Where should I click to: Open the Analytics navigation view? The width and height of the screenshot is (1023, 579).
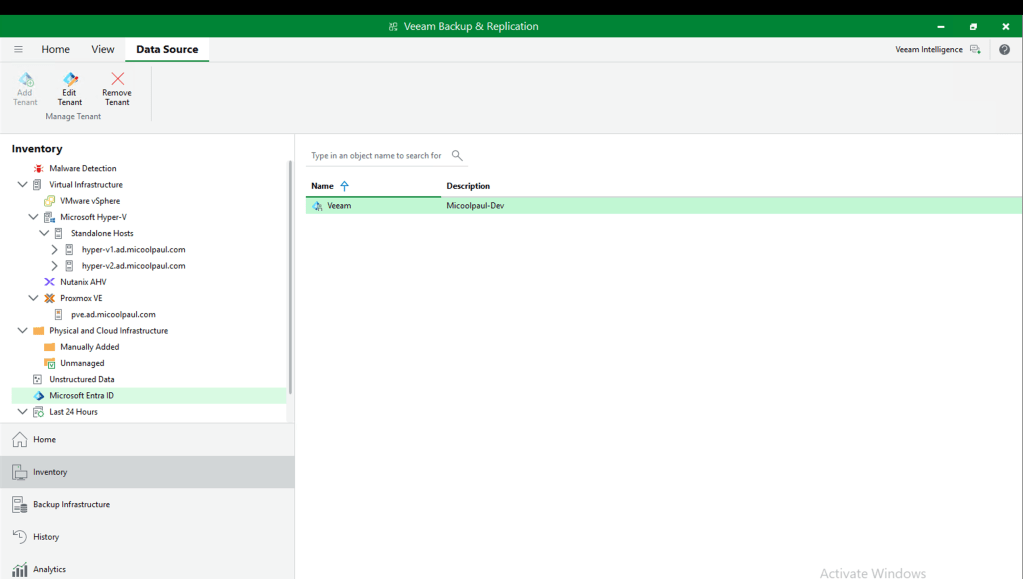point(147,568)
